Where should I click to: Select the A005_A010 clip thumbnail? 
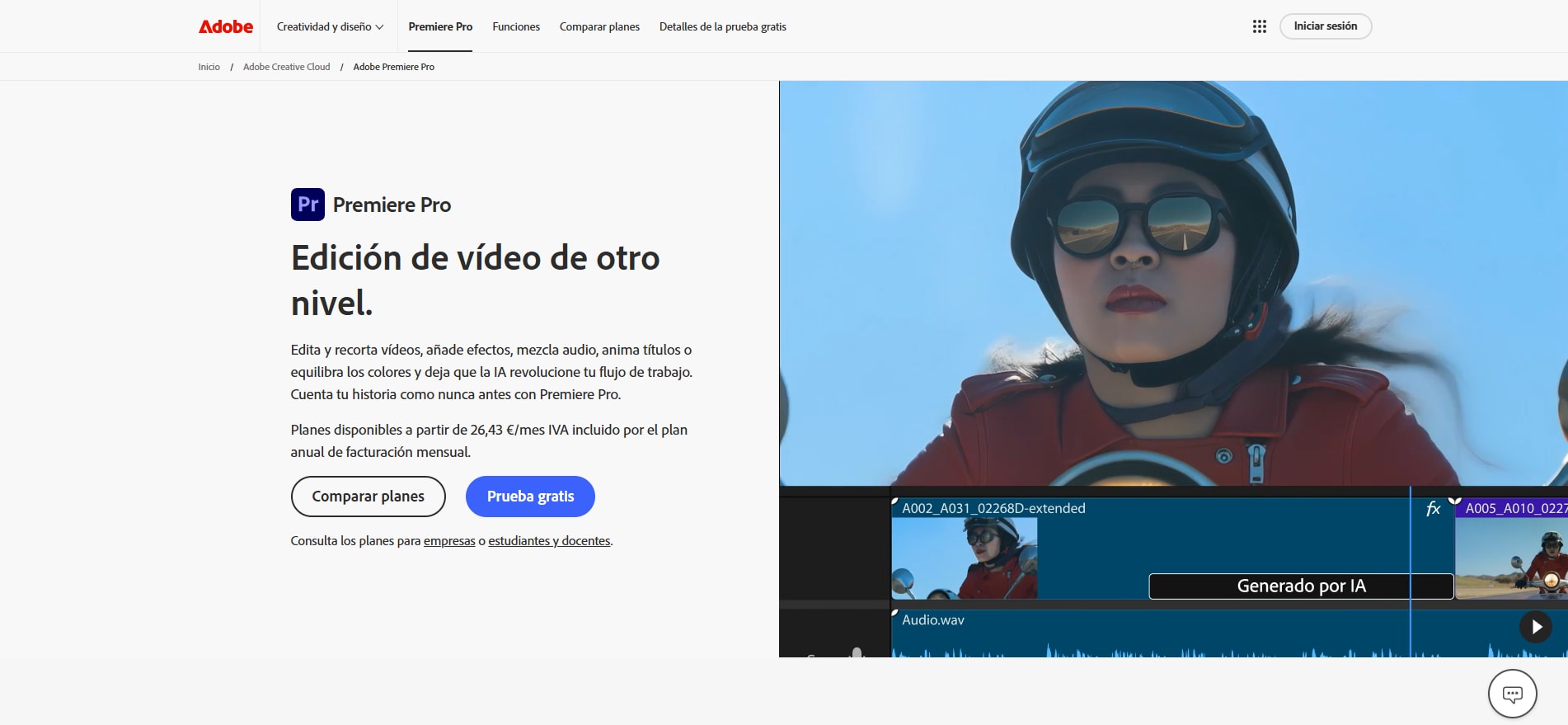click(1511, 558)
